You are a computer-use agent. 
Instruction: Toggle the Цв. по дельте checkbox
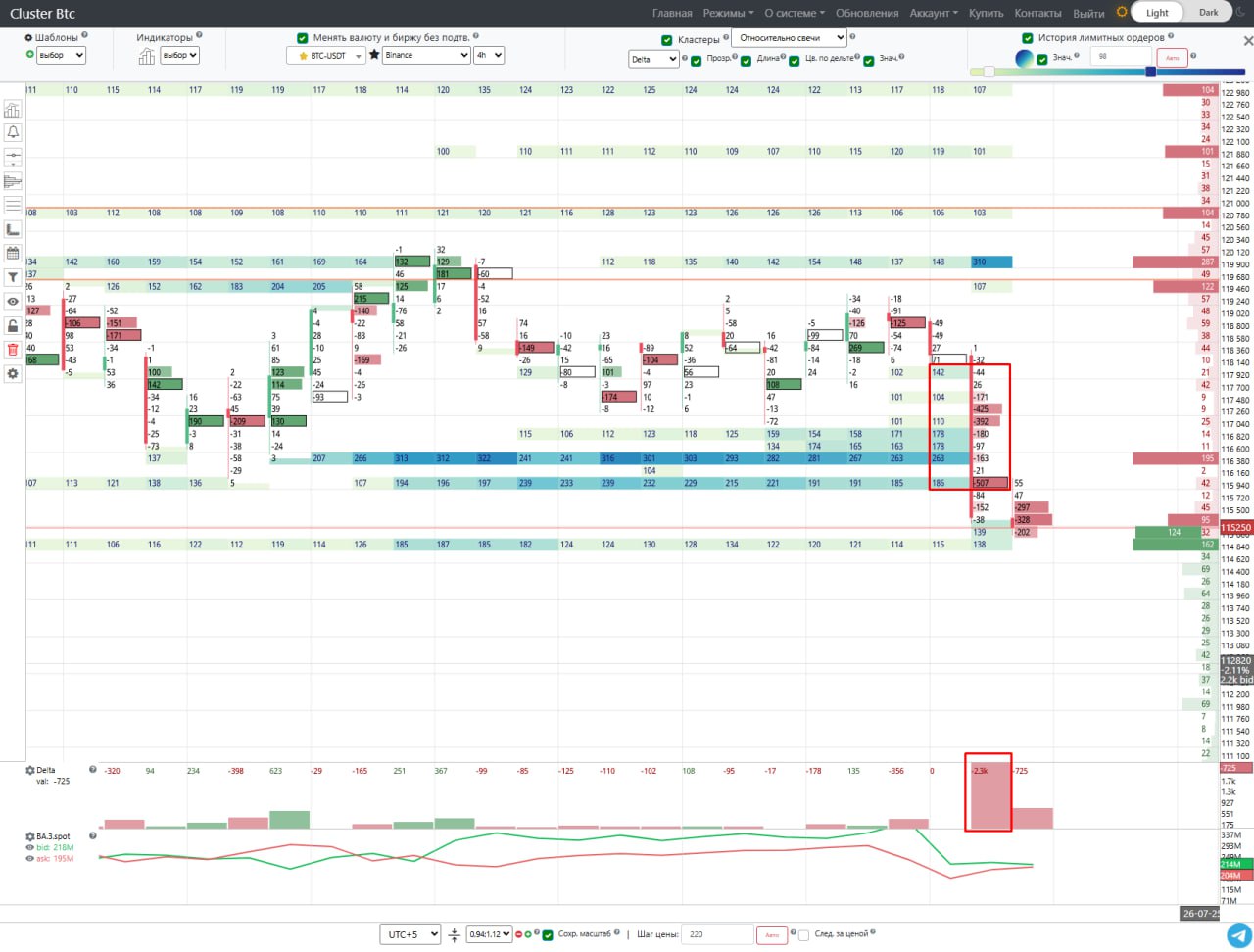click(795, 60)
